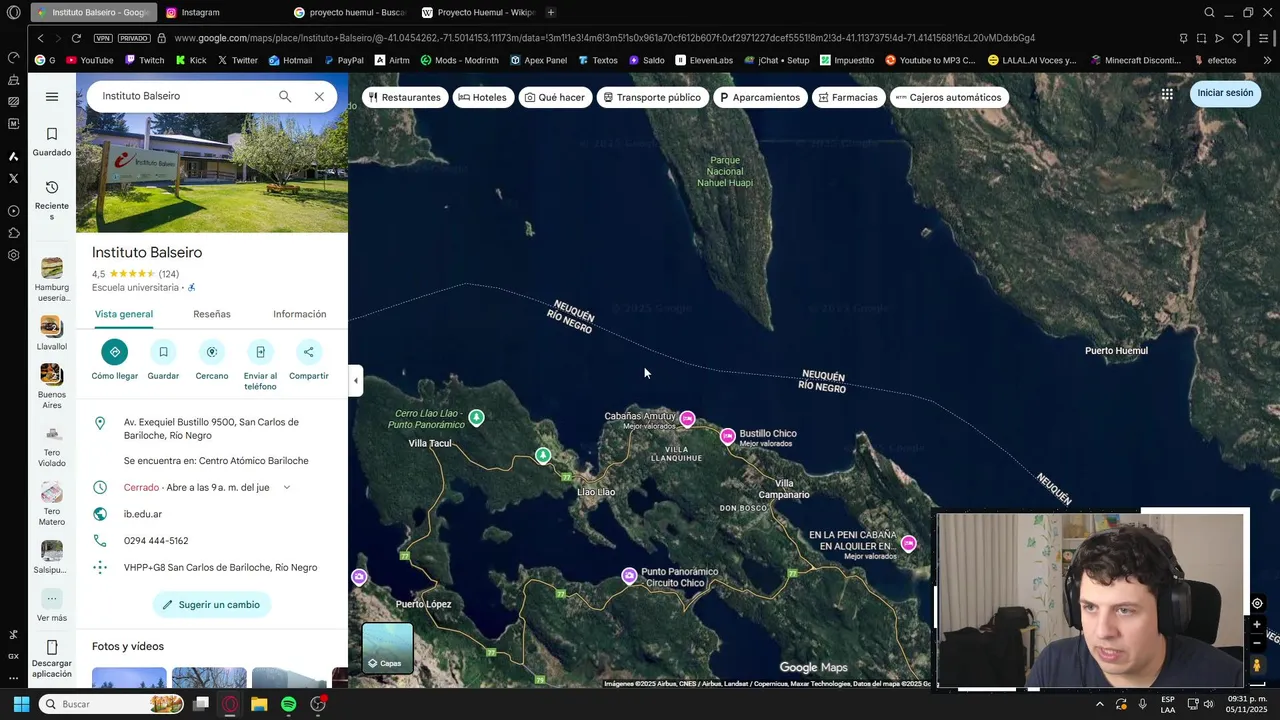Viewport: 1280px width, 720px height.
Task: Click Enviar al teléfono button
Action: (x=260, y=352)
